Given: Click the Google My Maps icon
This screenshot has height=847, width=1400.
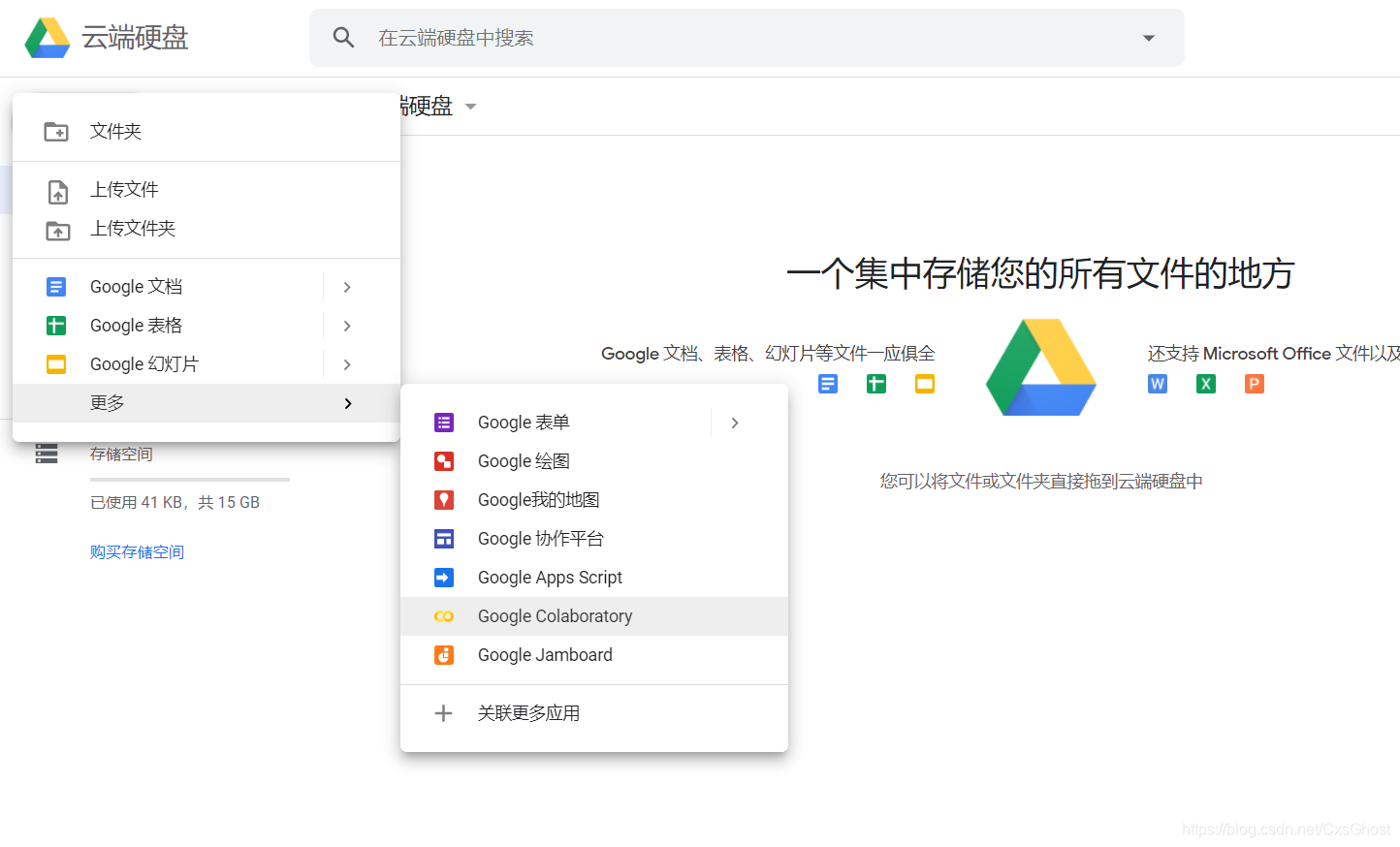Looking at the screenshot, I should coord(444,500).
